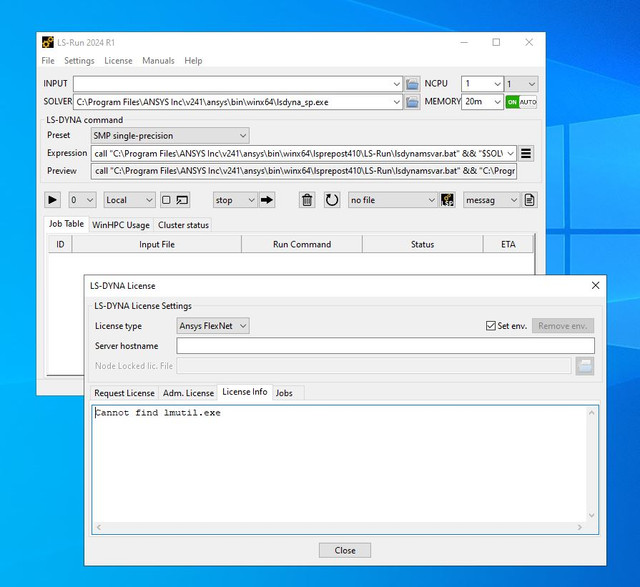This screenshot has width=640, height=587.
Task: Click the trash can delete icon
Action: click(x=307, y=200)
